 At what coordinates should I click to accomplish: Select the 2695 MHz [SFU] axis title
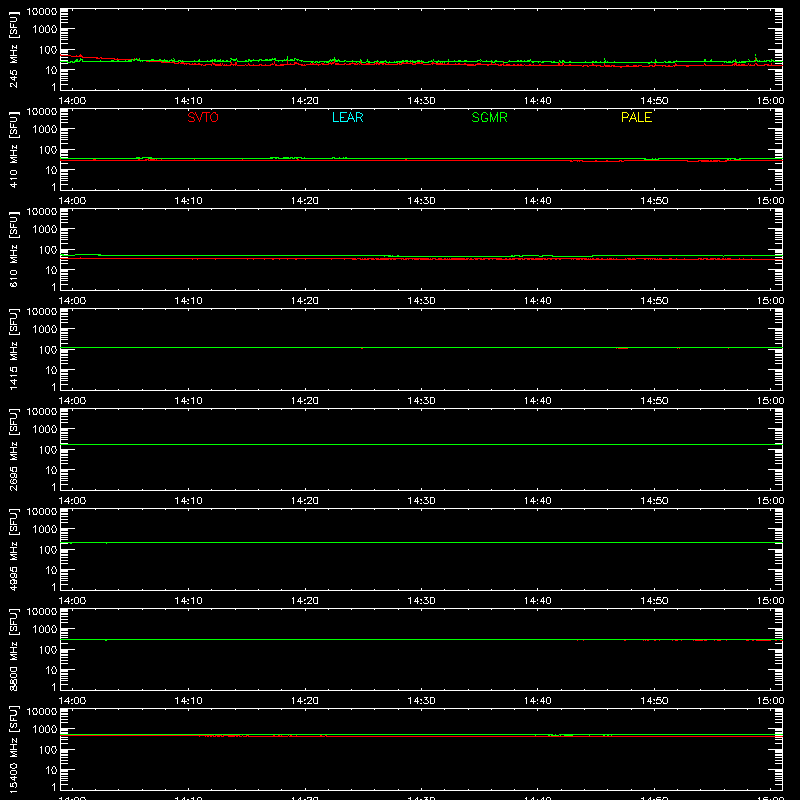pos(13,449)
